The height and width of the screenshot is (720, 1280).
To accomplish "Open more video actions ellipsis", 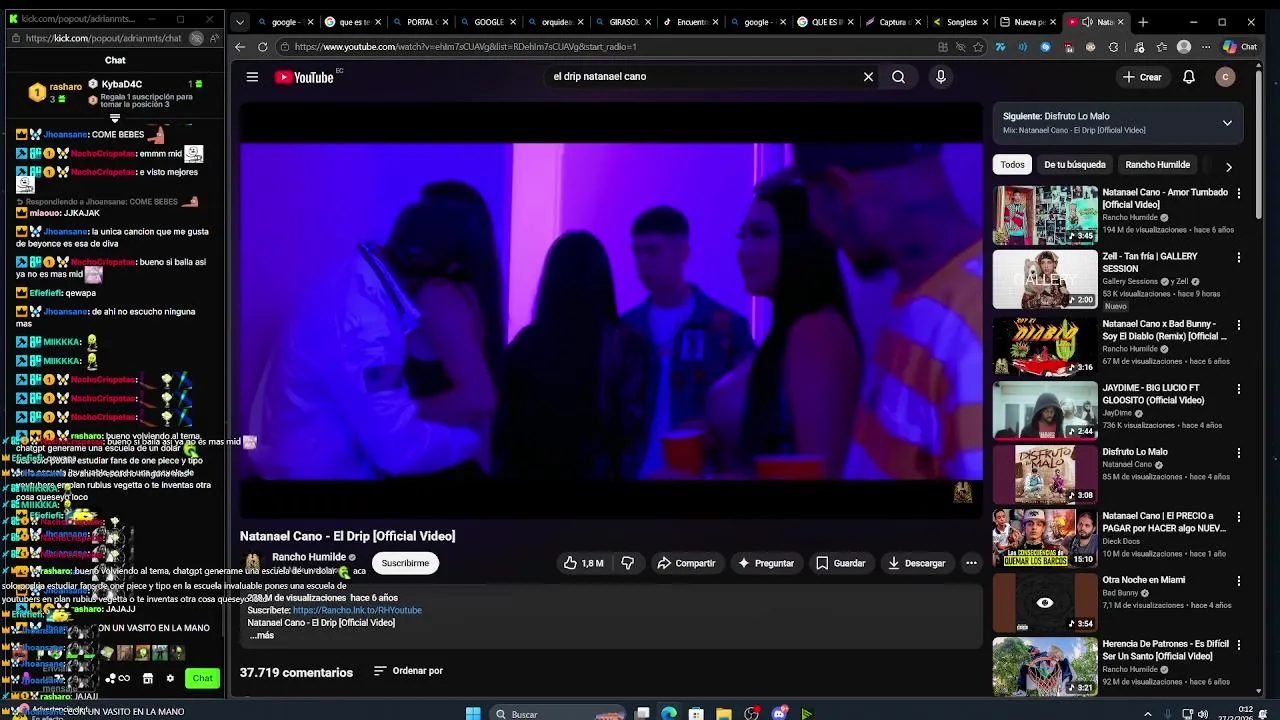I will 970,563.
